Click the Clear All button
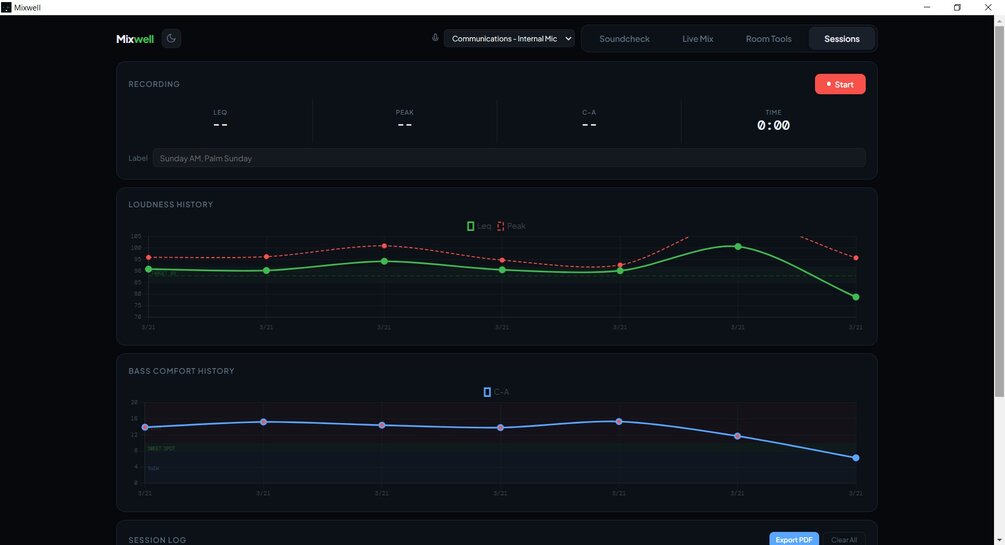Screen dimensions: 1005x545 tap(843, 539)
